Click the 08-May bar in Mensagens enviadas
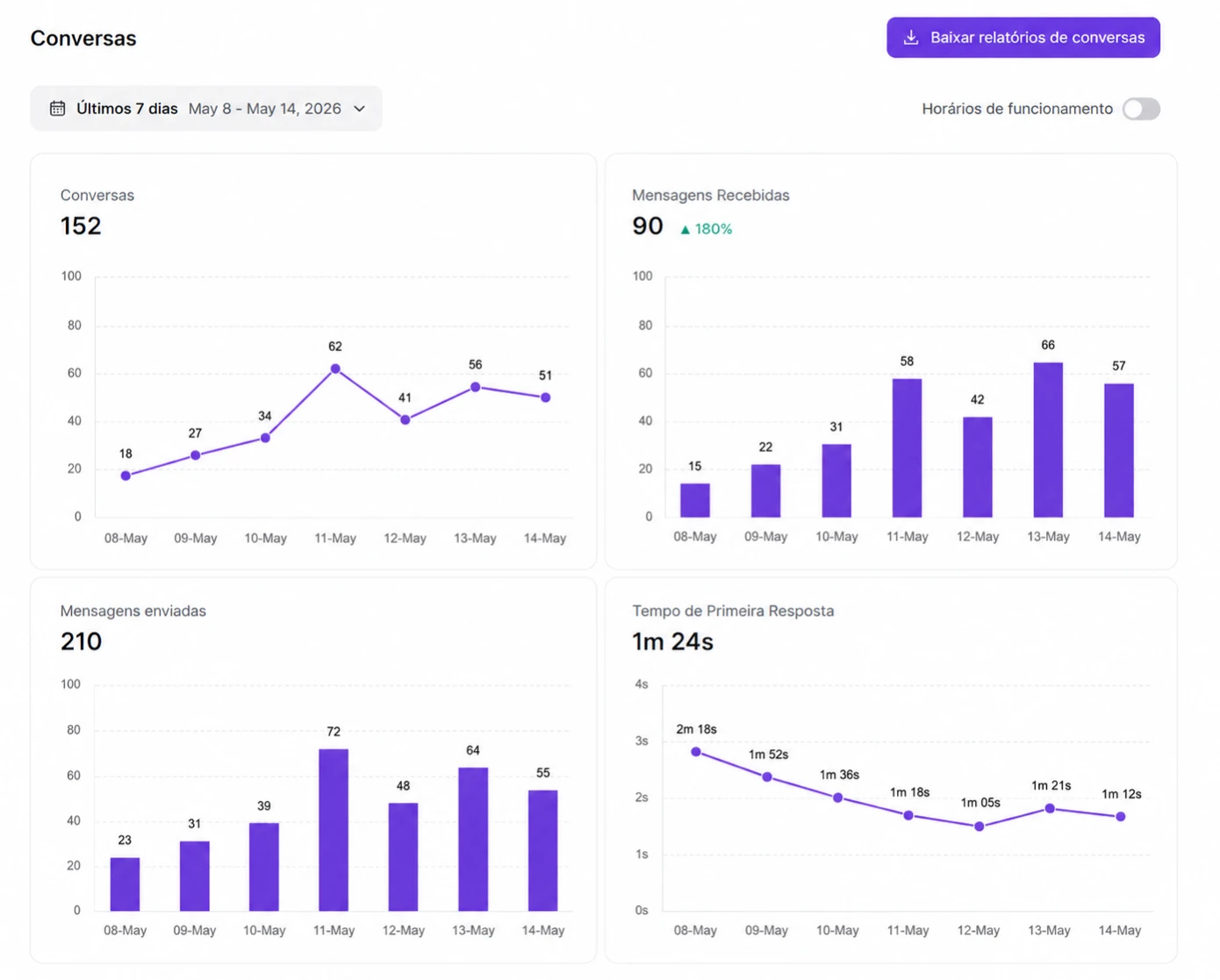The image size is (1220, 980). tap(125, 884)
